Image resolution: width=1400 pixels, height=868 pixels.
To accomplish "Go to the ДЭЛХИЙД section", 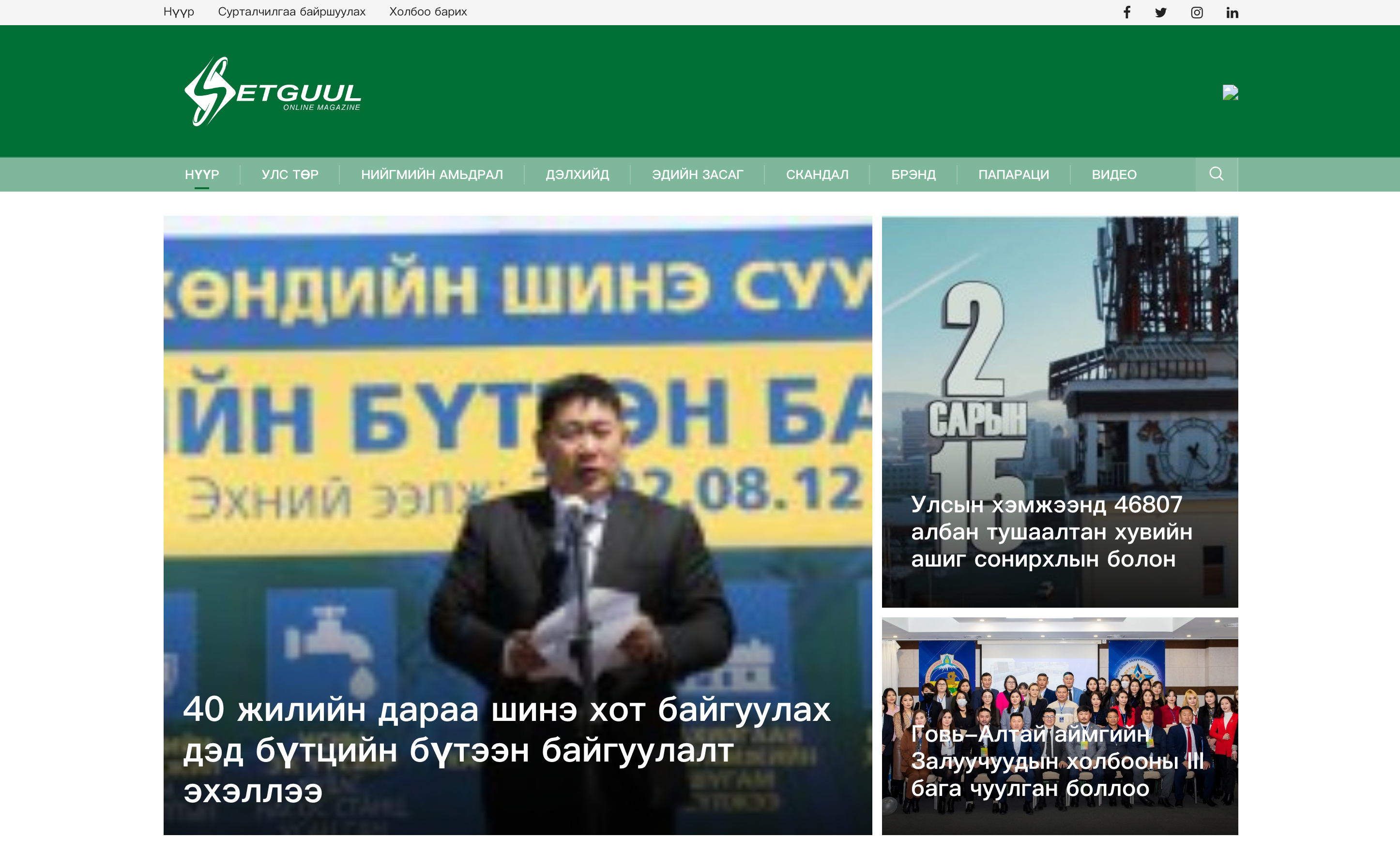I will pyautogui.click(x=577, y=175).
